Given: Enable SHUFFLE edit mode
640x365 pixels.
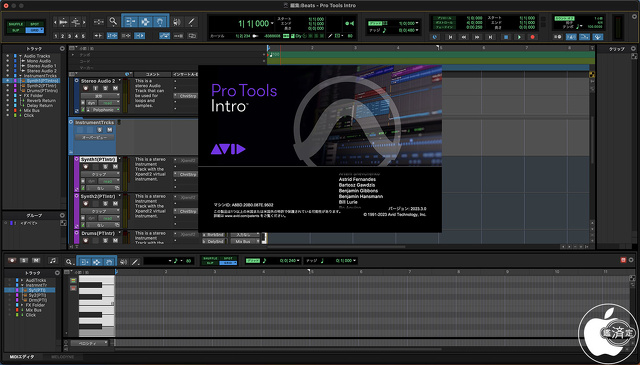Looking at the screenshot, I should pyautogui.click(x=16, y=24).
